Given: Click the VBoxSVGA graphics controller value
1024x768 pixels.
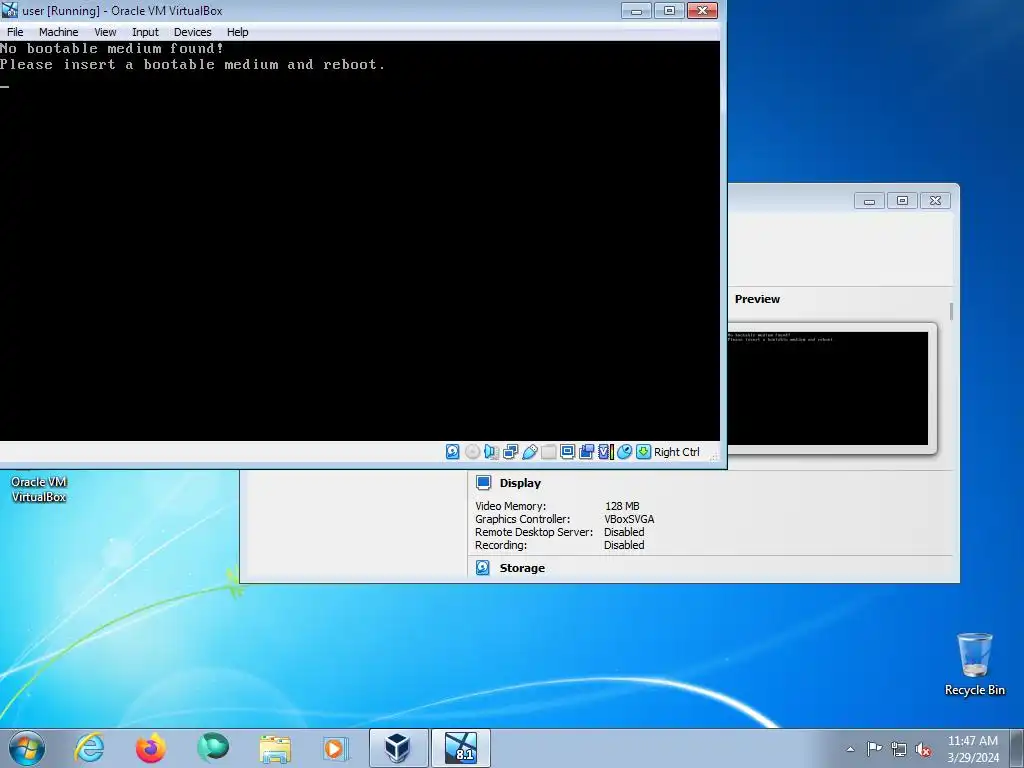Looking at the screenshot, I should click(x=629, y=519).
